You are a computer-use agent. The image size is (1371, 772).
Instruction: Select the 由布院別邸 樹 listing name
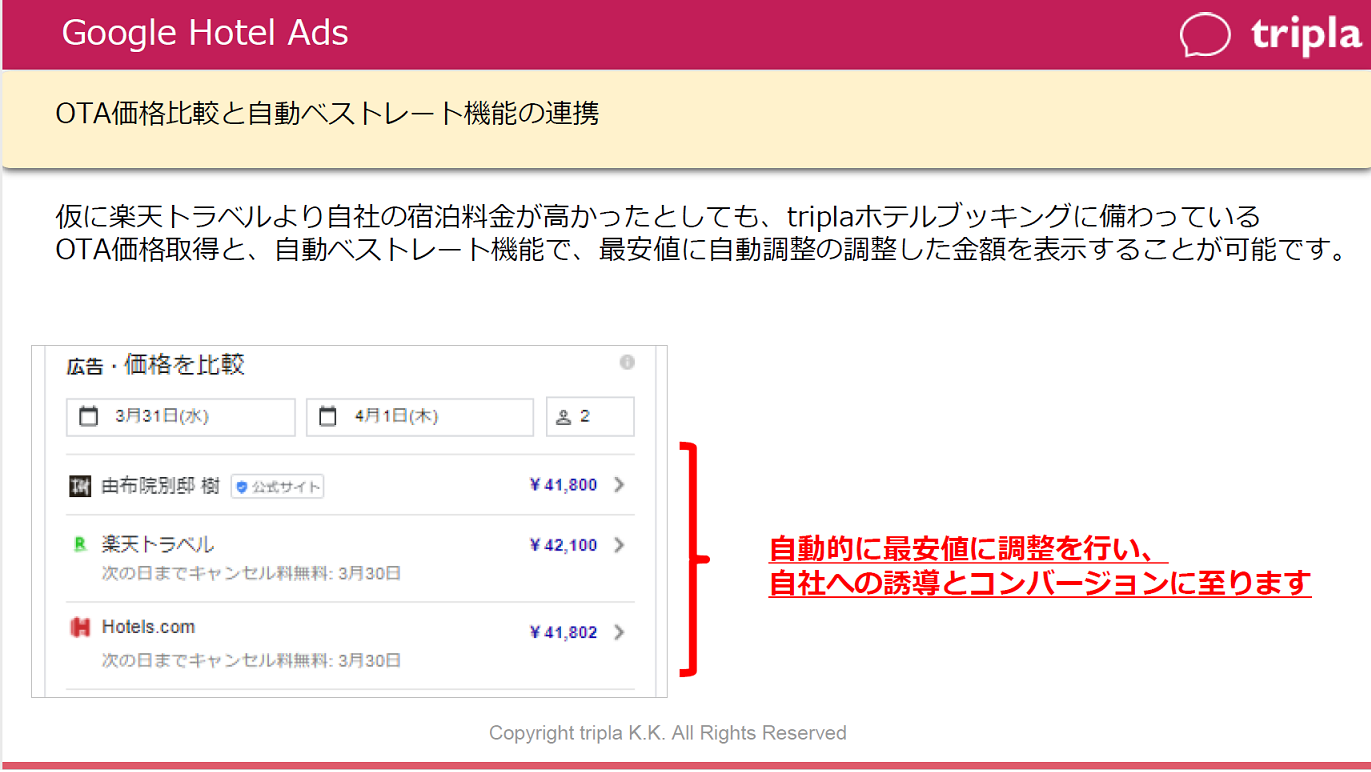(161, 486)
